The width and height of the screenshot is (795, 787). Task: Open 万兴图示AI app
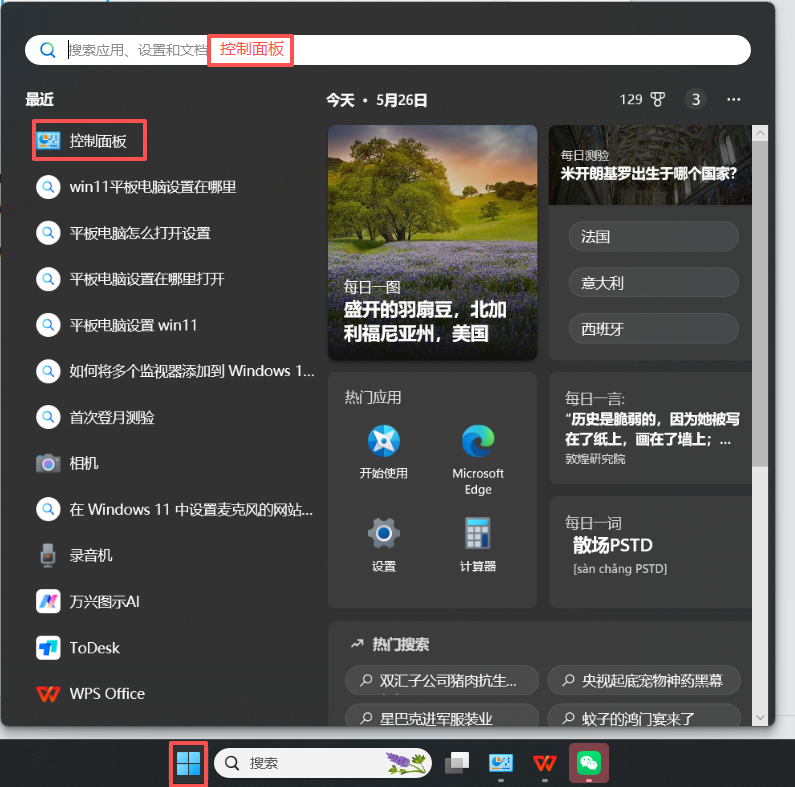click(88, 601)
